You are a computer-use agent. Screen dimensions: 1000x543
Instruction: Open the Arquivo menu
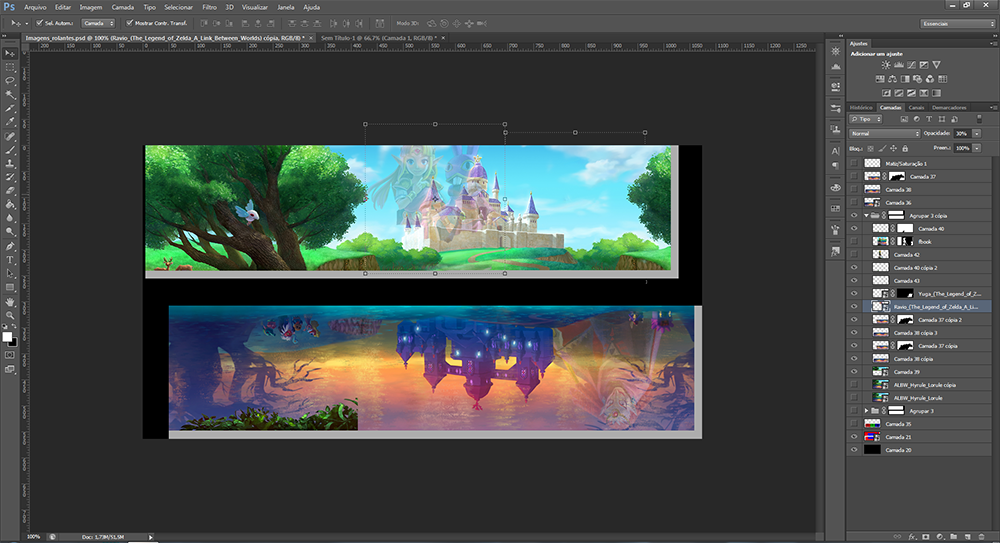(35, 8)
